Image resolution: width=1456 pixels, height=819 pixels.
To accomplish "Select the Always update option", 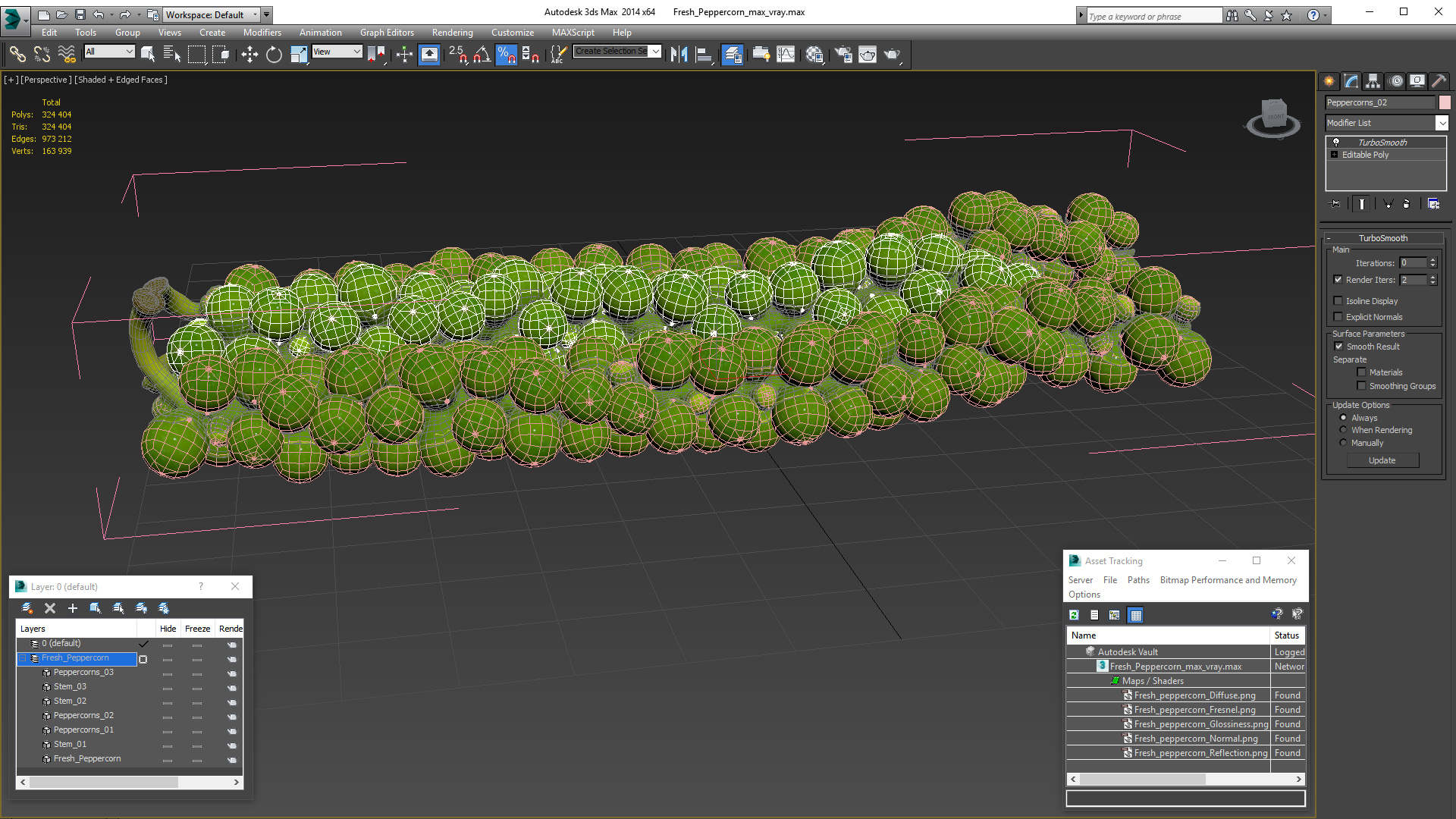I will (1343, 418).
